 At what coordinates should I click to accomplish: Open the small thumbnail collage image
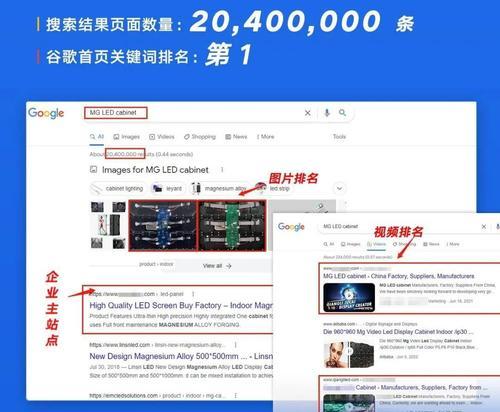click(x=108, y=225)
